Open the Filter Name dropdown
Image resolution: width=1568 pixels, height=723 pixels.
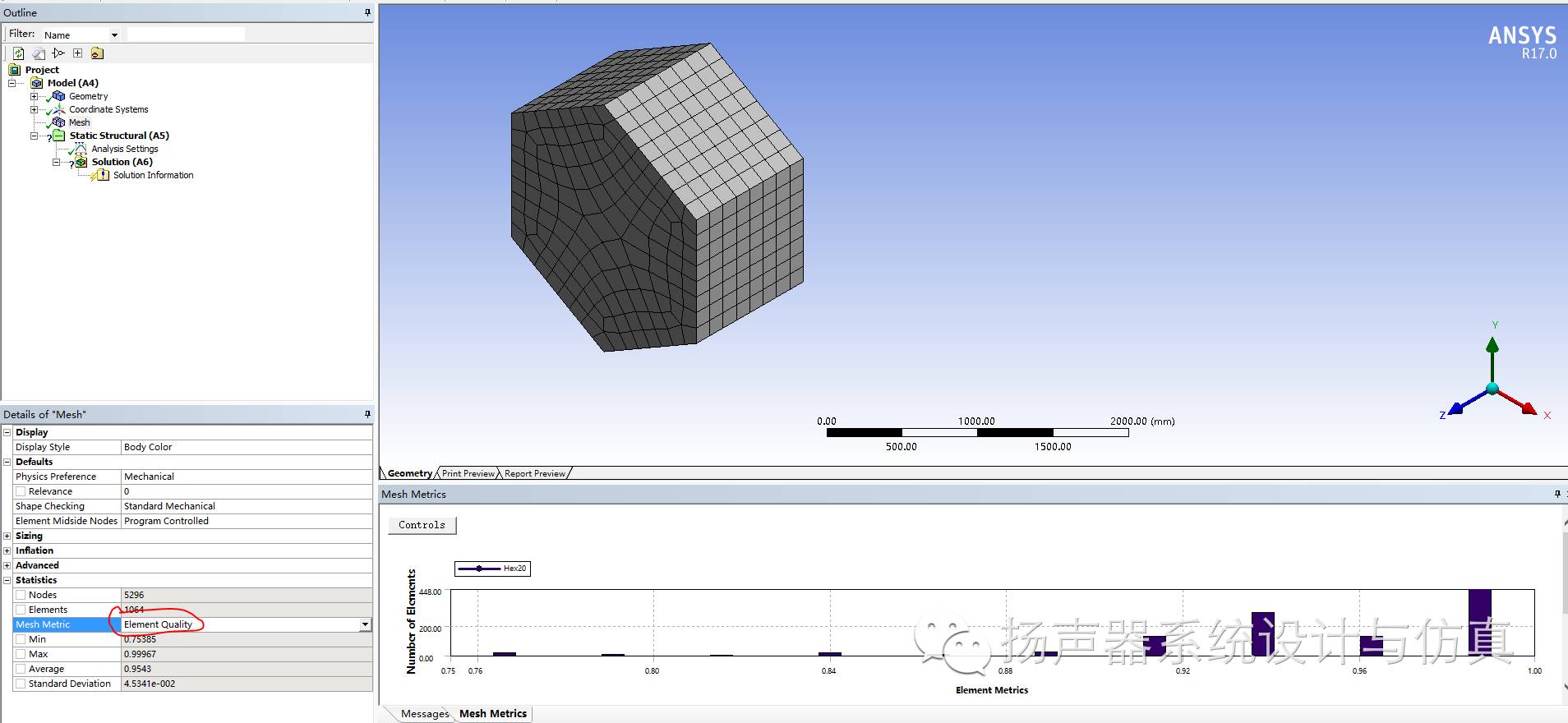point(114,35)
